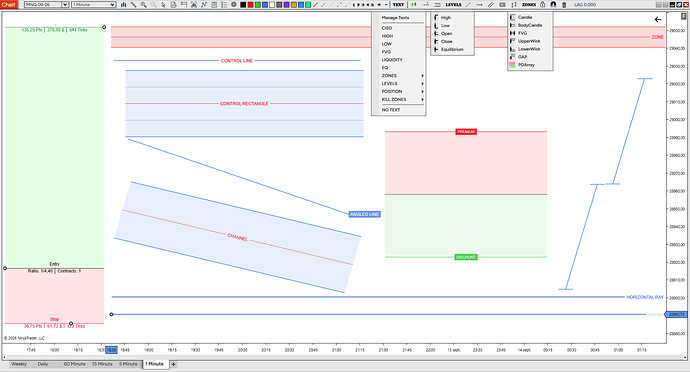This screenshot has height=372, width=690.
Task: Select the drawing tools pencil icon
Action: (x=133, y=4)
